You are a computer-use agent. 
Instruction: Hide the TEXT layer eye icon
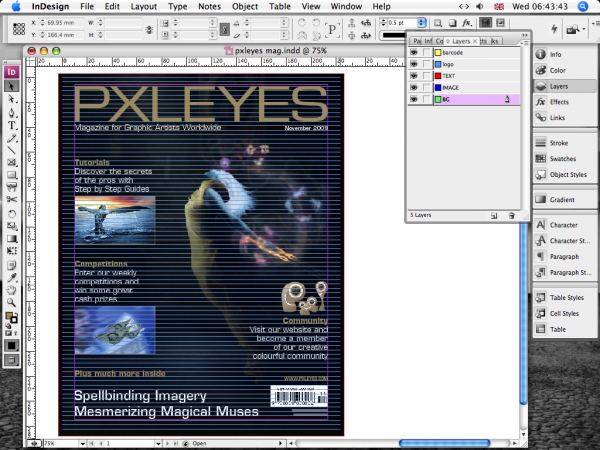point(414,76)
